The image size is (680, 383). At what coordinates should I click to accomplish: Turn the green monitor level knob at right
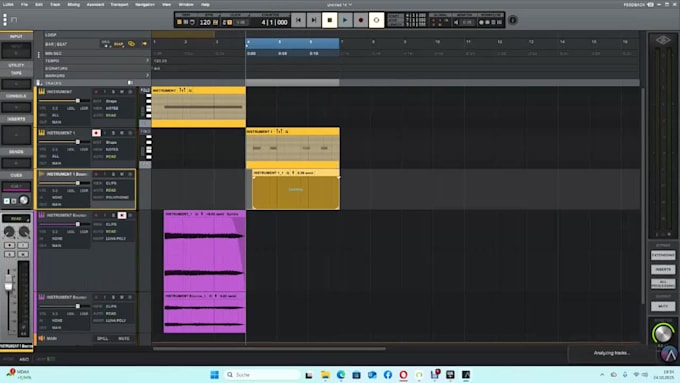point(663,334)
